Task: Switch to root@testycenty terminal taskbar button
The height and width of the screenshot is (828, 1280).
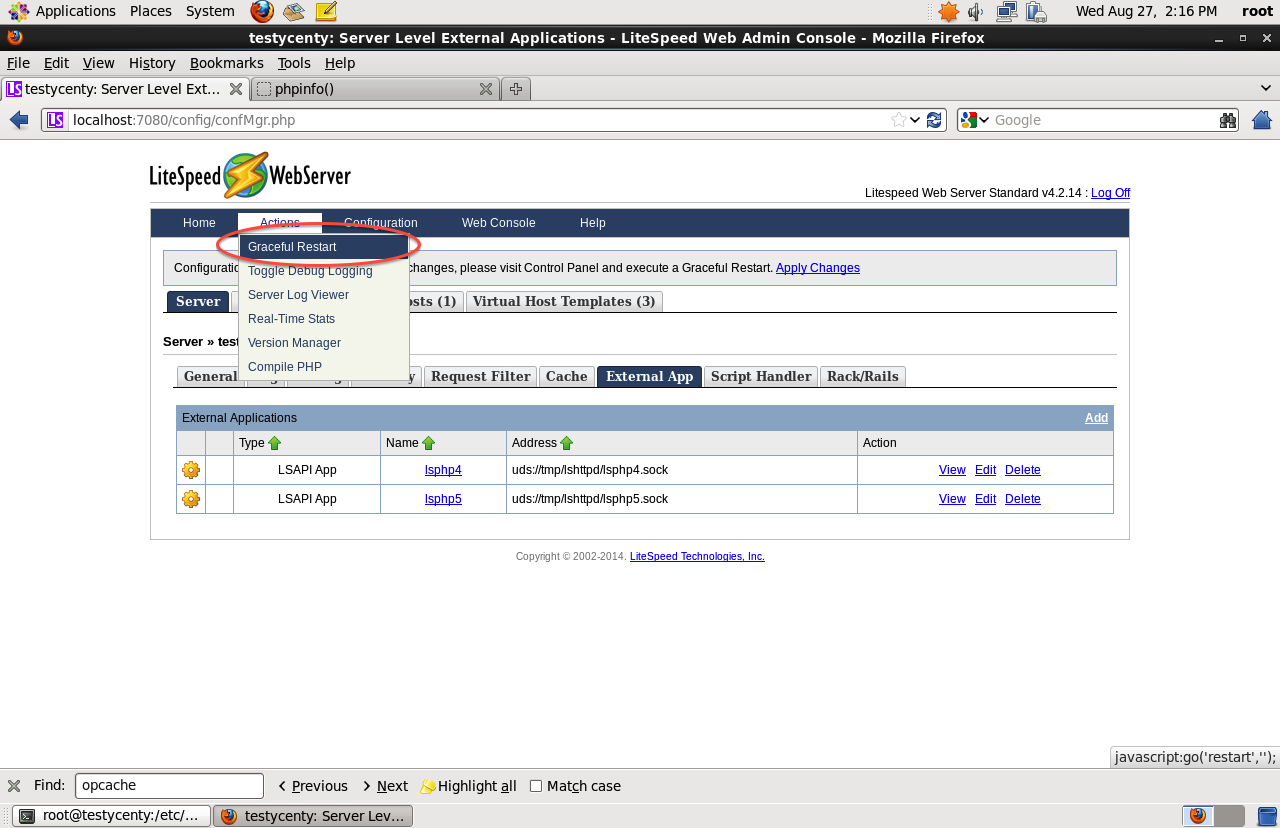Action: (111, 816)
